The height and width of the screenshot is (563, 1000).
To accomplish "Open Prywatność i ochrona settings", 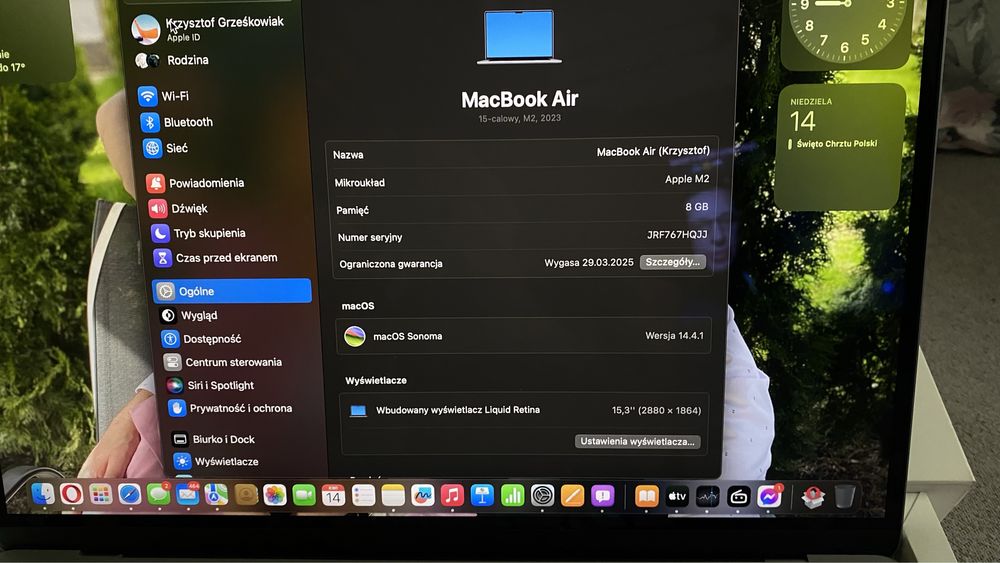I will [230, 408].
